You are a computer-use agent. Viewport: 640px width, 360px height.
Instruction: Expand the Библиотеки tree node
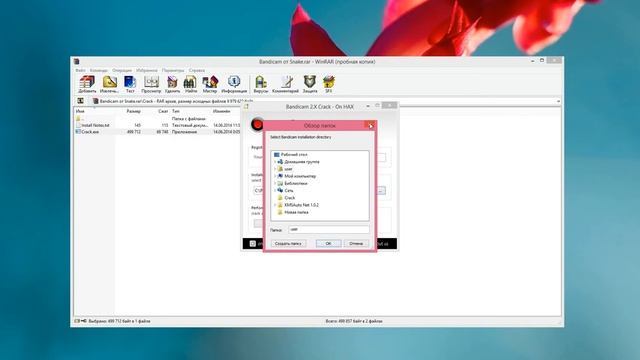pyautogui.click(x=275, y=183)
